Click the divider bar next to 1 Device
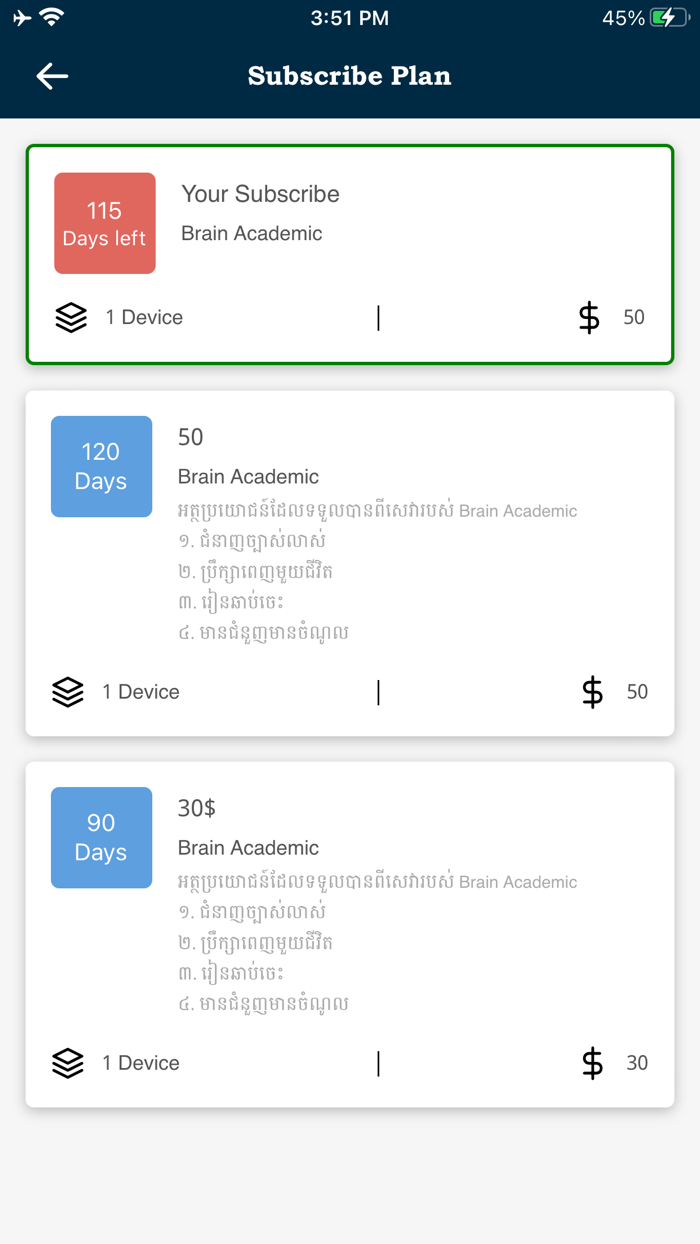Screen dimensions: 700x1244 [x=378, y=317]
